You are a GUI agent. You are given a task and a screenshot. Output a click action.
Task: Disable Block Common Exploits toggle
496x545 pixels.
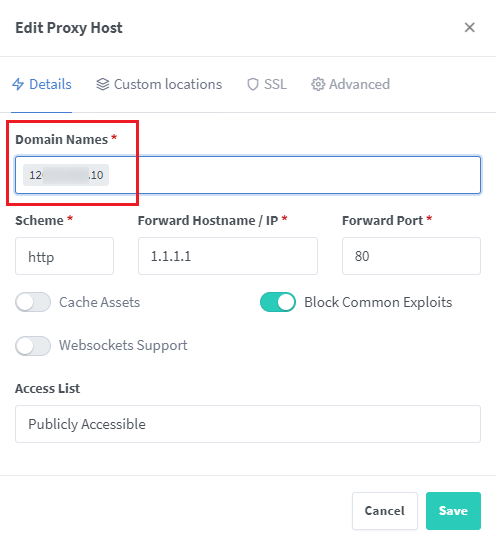point(278,302)
